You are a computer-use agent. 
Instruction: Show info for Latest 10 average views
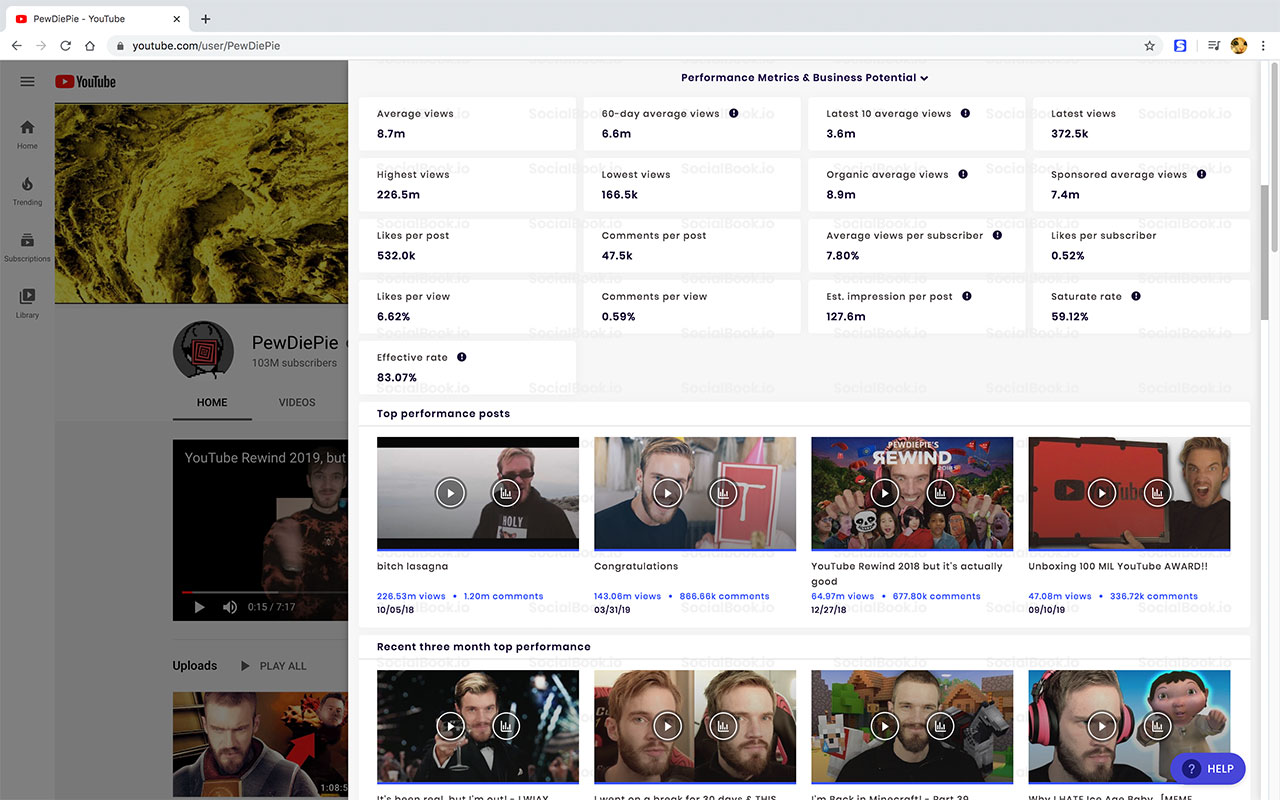pyautogui.click(x=965, y=113)
